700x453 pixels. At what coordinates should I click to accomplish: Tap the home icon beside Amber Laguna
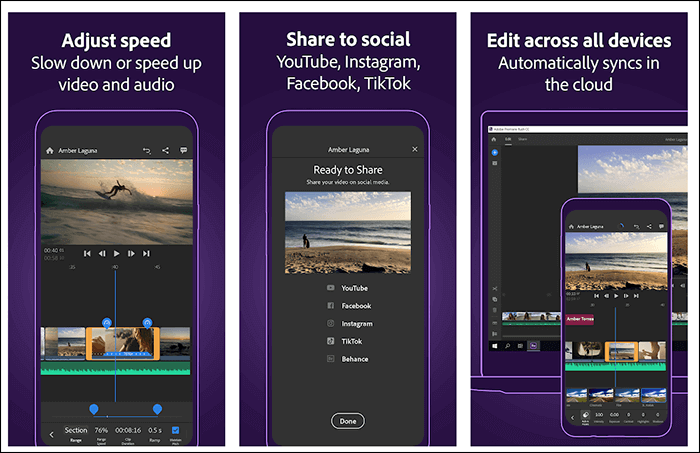coord(50,150)
